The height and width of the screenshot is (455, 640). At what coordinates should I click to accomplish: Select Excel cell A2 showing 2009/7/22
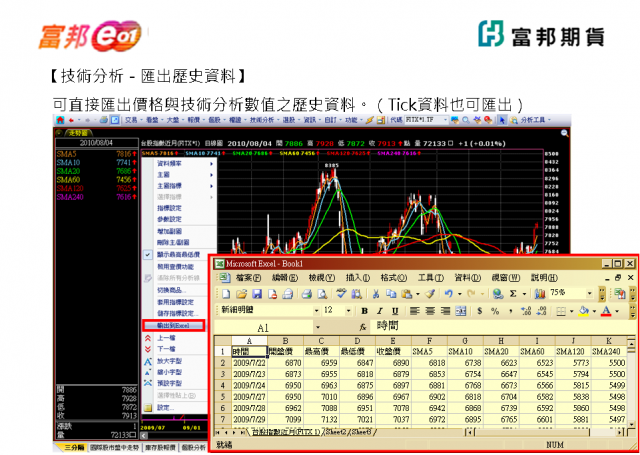[x=249, y=363]
